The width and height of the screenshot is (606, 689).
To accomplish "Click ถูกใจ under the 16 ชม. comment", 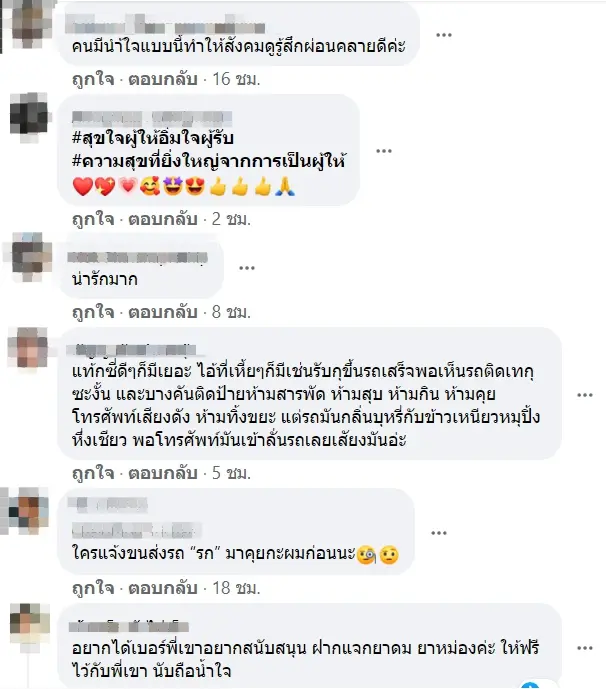I will [x=93, y=80].
